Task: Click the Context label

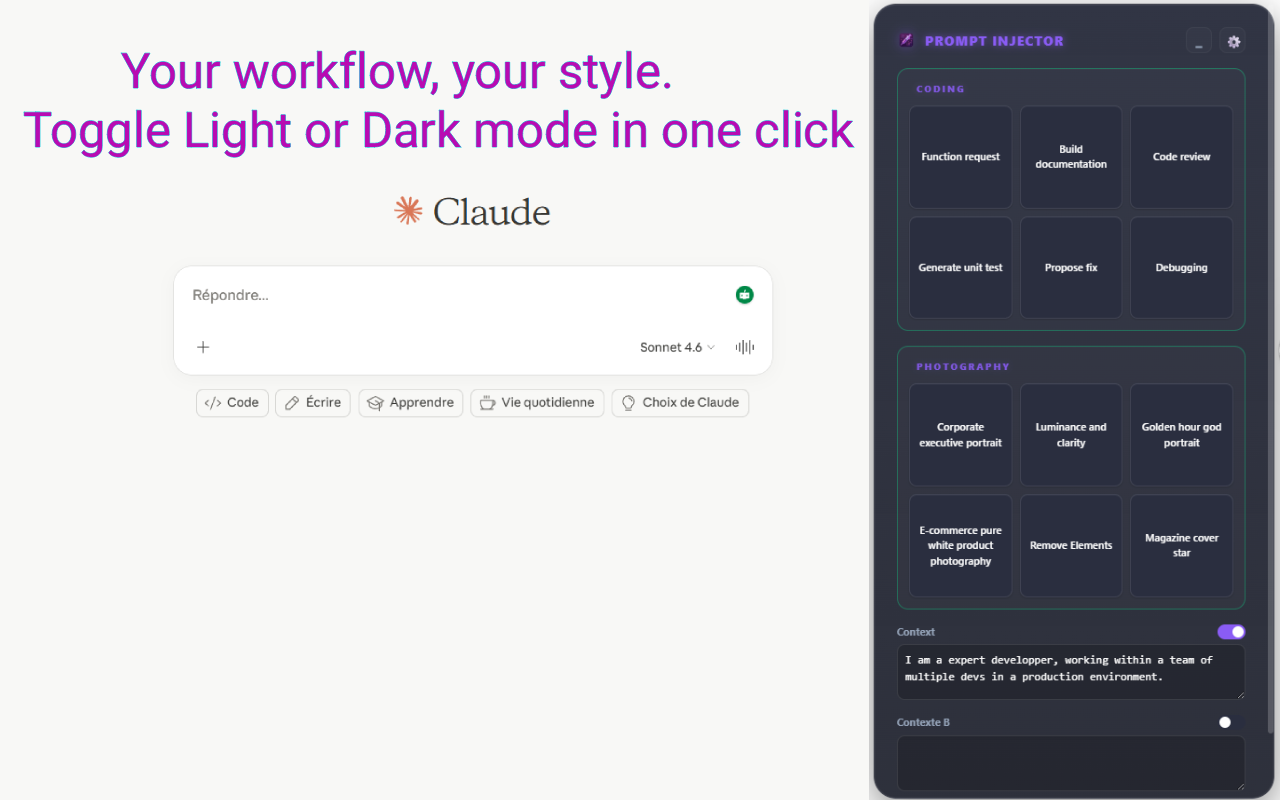Action: click(x=916, y=632)
